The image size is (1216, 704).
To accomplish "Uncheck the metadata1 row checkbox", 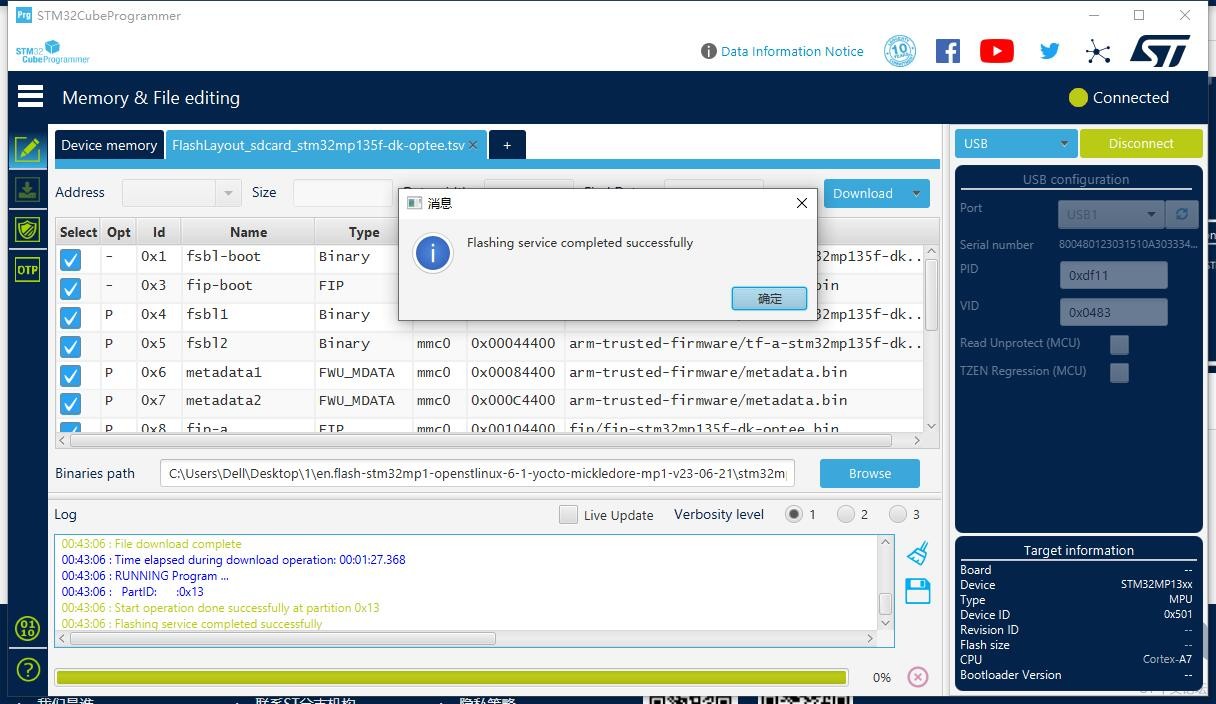I will tap(70, 375).
